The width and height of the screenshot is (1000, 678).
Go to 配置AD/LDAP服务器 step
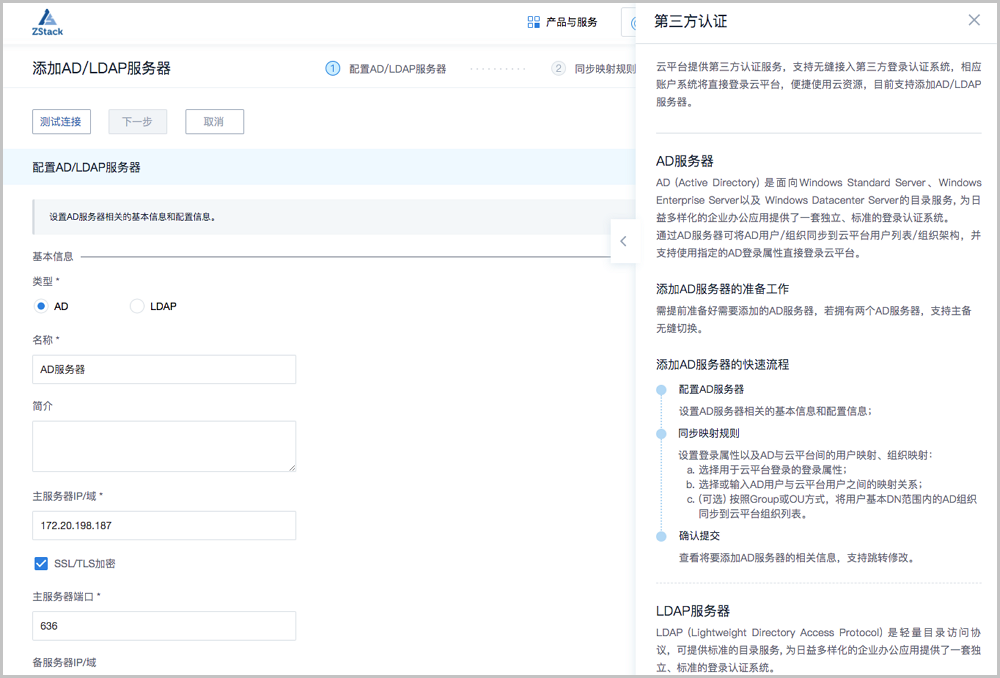[x=397, y=69]
